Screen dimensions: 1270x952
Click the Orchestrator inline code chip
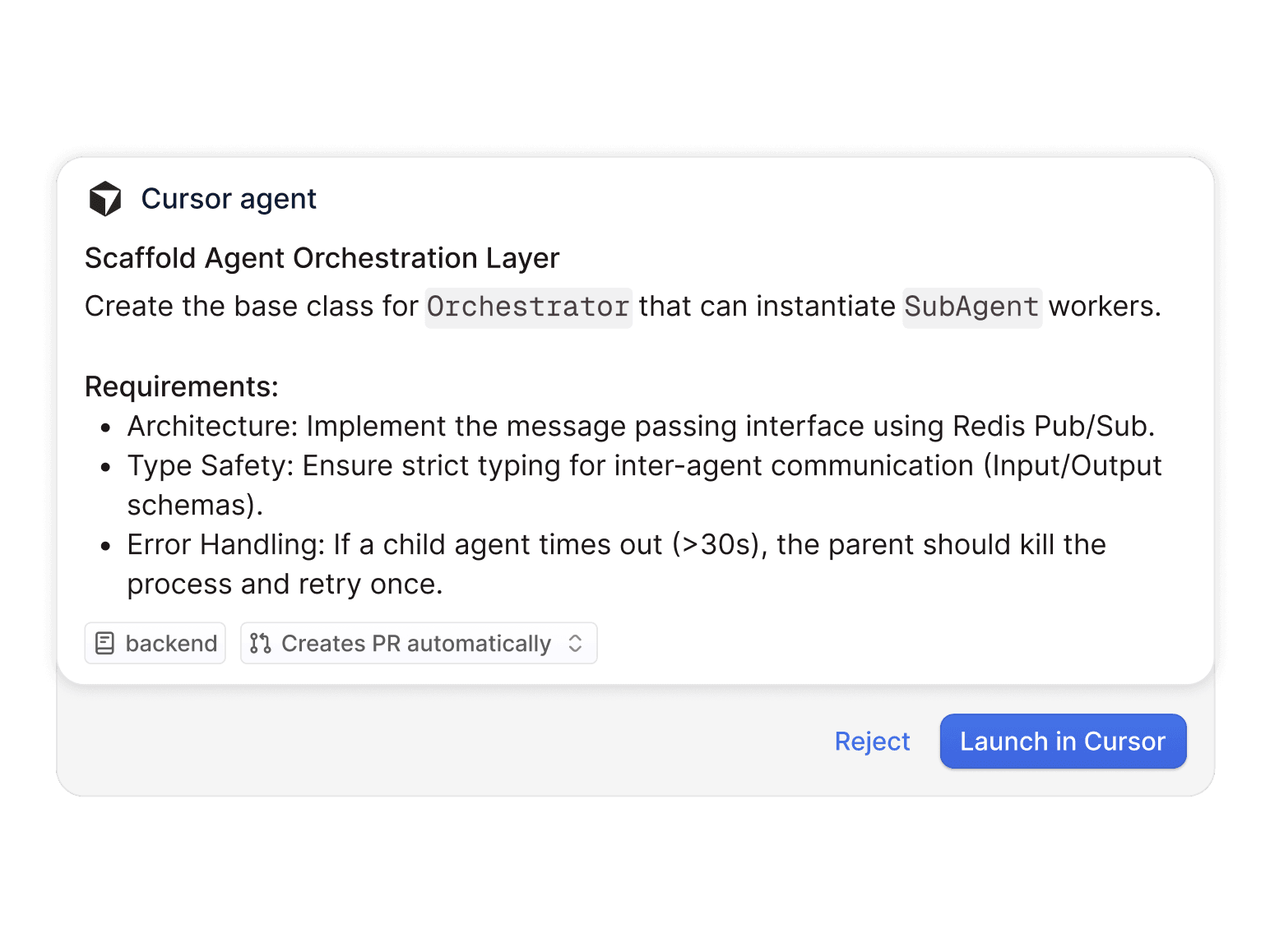(527, 306)
